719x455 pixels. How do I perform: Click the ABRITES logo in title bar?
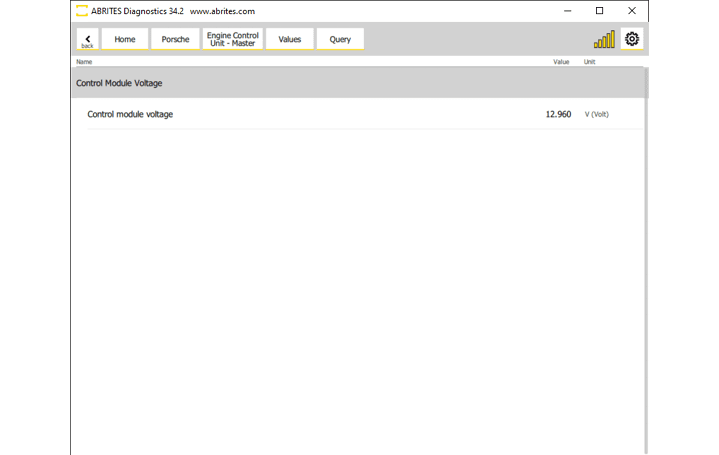tap(82, 11)
